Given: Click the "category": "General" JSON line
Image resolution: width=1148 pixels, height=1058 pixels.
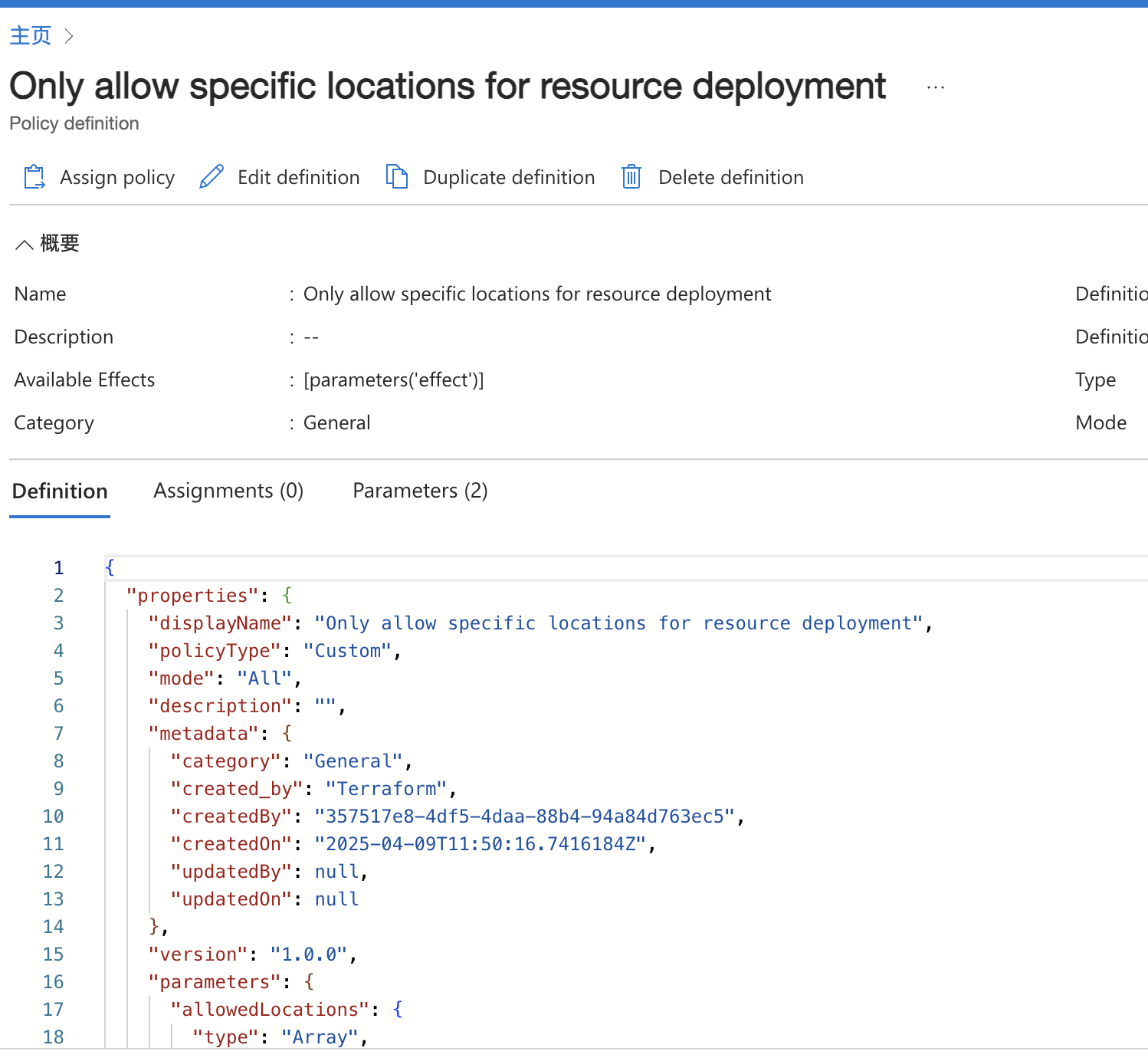Looking at the screenshot, I should click(291, 761).
